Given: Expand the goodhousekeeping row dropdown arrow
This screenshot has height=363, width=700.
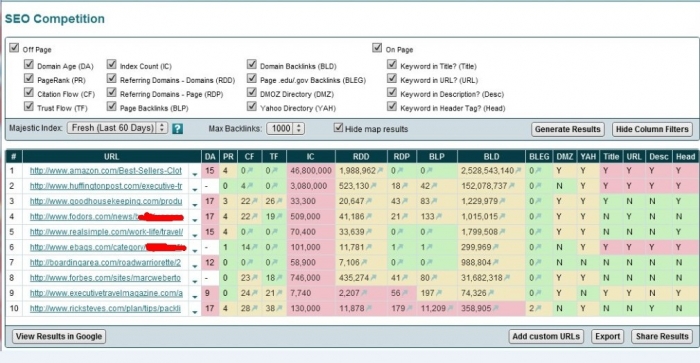Looking at the screenshot, I should (195, 204).
